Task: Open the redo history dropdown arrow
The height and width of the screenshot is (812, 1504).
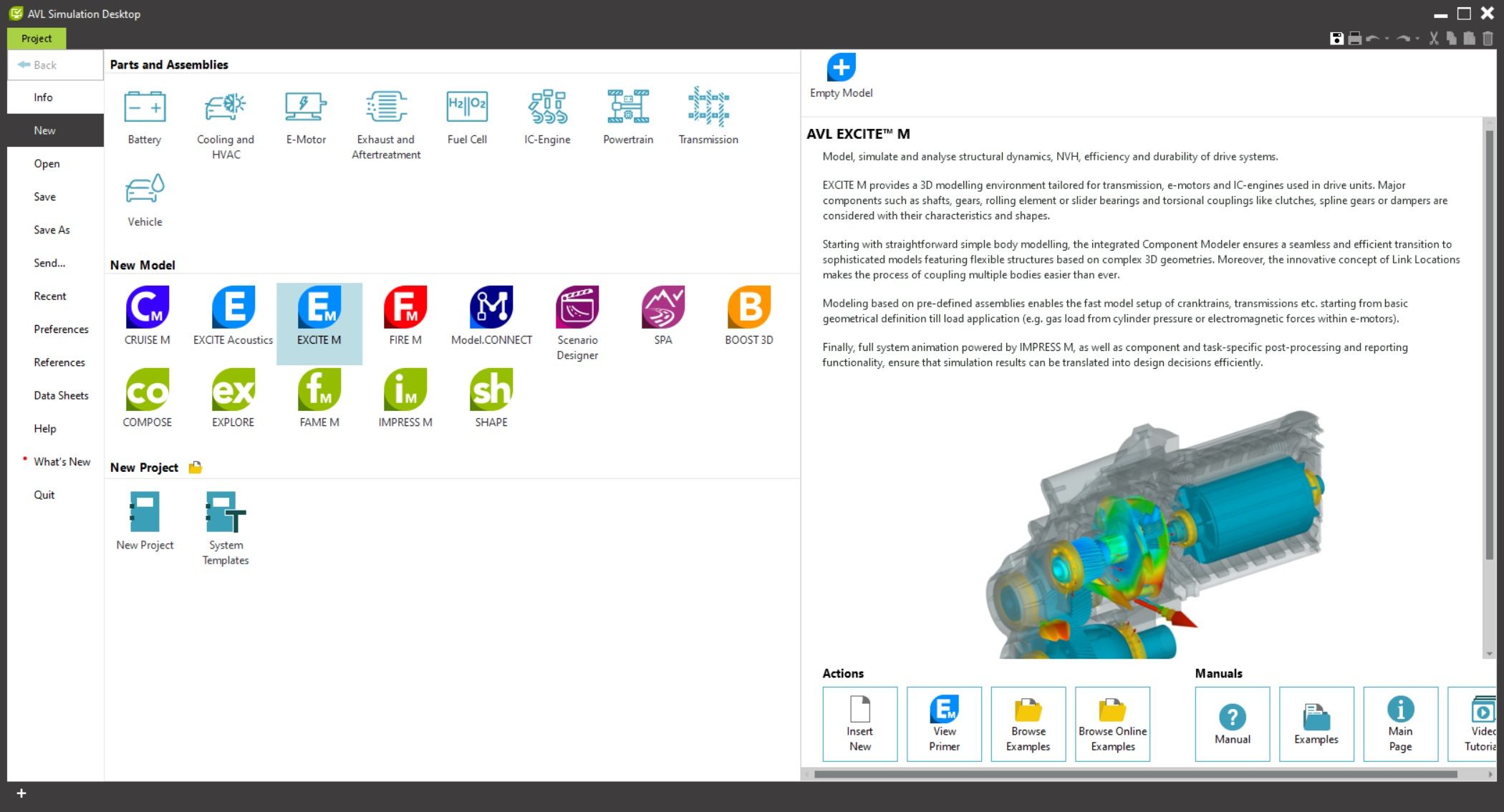Action: coord(1417,39)
